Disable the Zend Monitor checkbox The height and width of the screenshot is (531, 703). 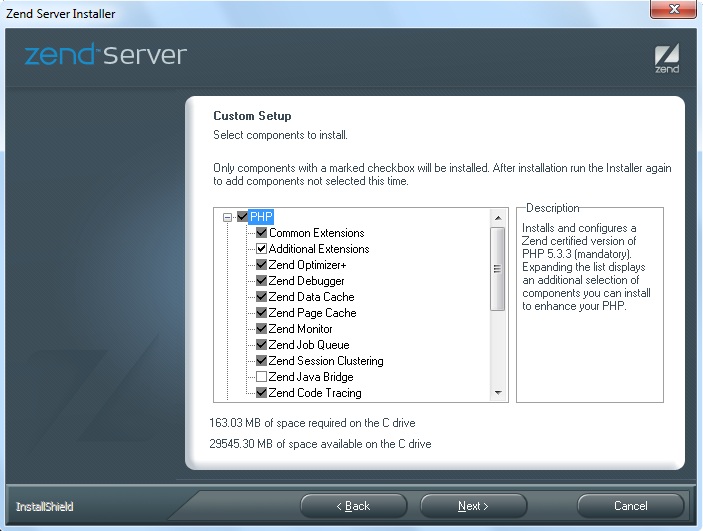point(261,329)
